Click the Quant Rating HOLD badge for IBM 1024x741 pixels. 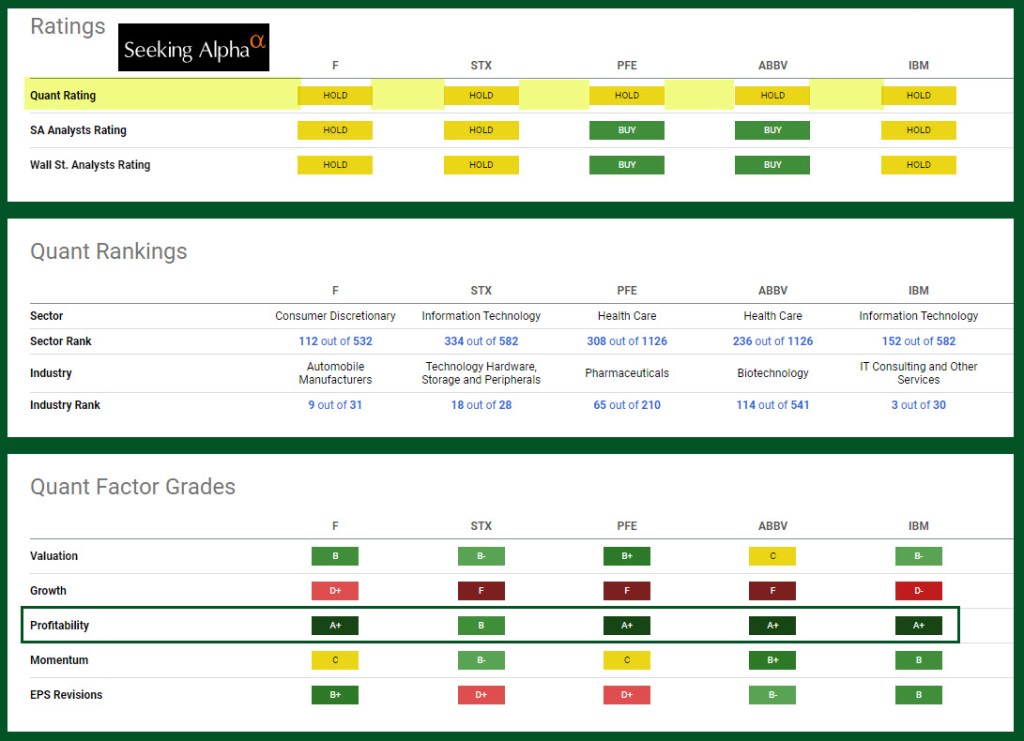(x=918, y=96)
